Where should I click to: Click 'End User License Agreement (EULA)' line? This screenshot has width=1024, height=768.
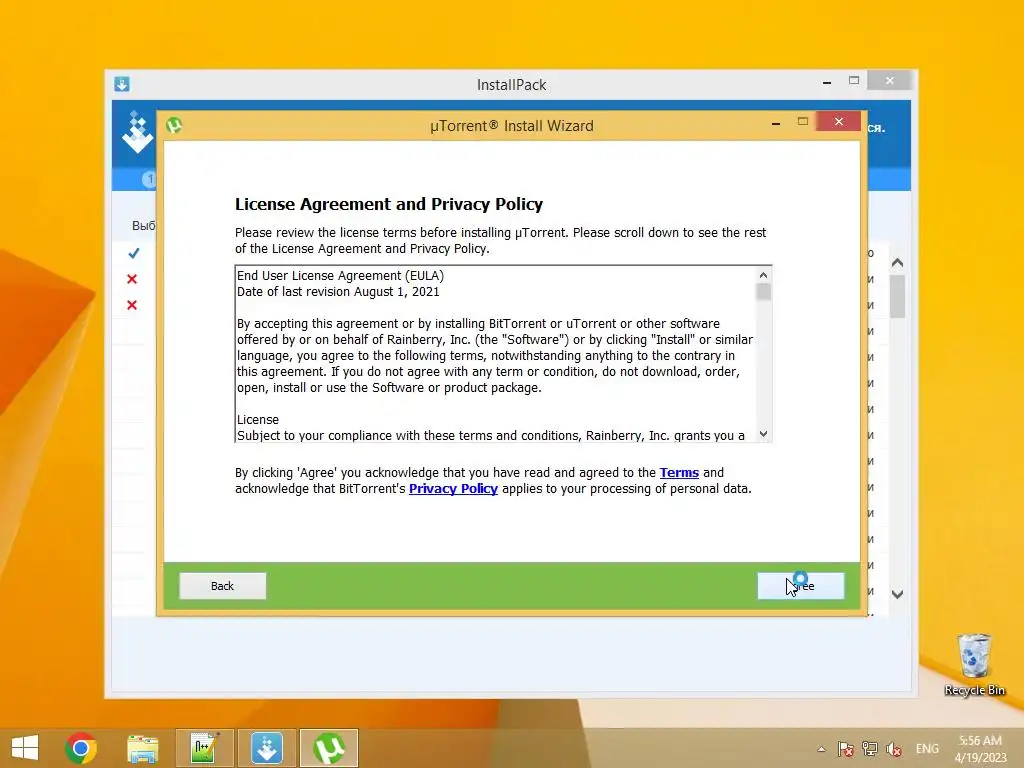(340, 276)
